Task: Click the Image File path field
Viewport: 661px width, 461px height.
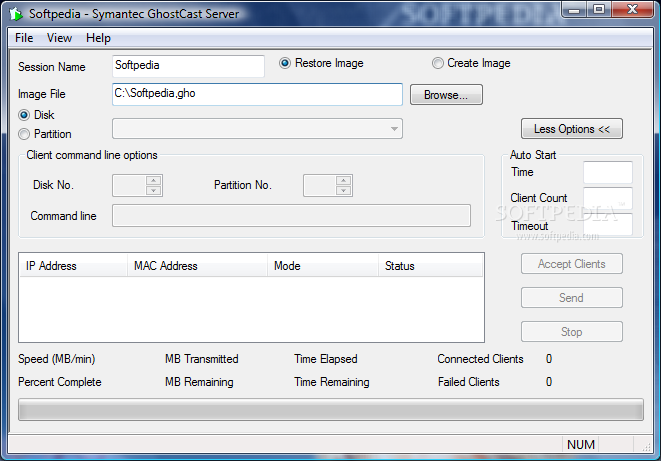Action: tap(257, 94)
